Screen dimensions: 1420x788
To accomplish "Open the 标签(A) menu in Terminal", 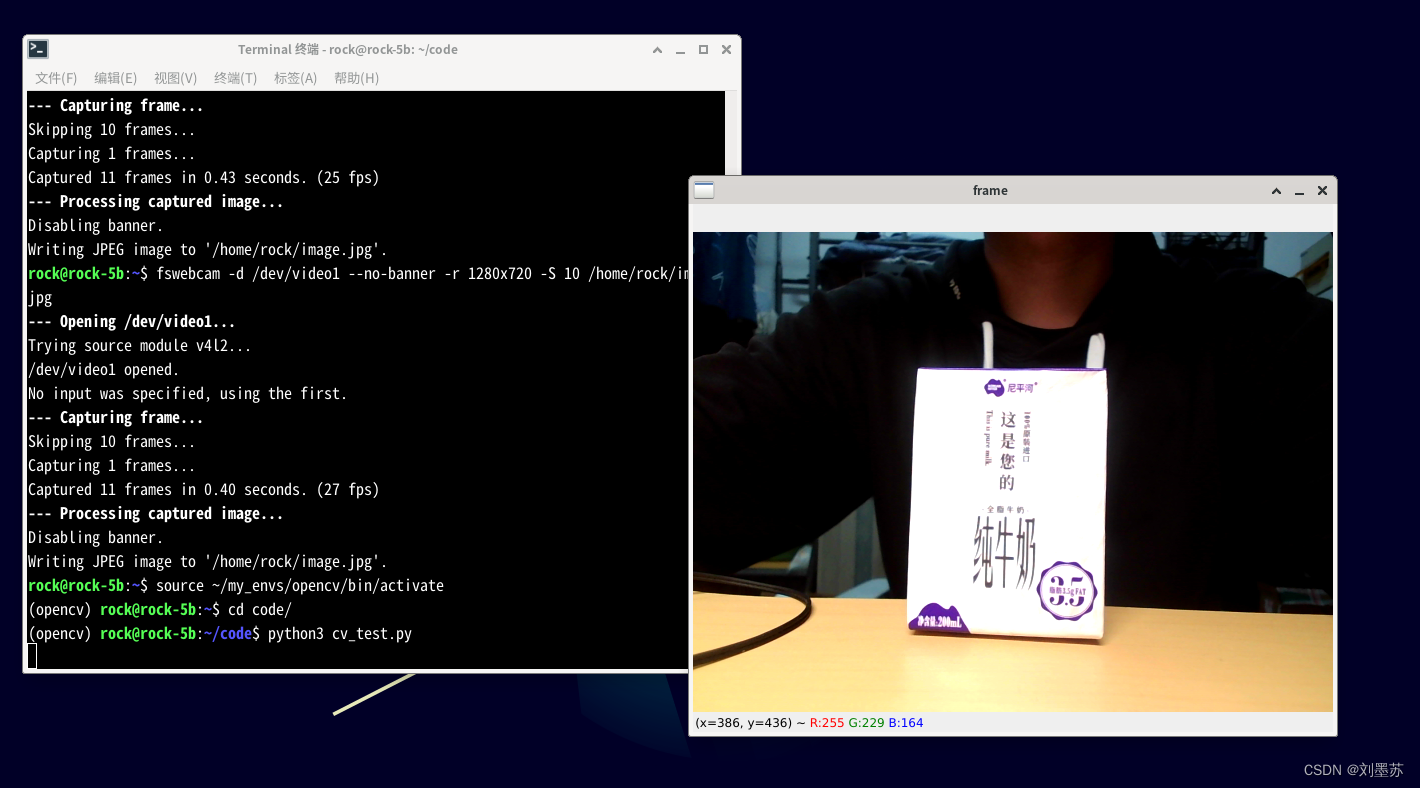I will coord(295,78).
